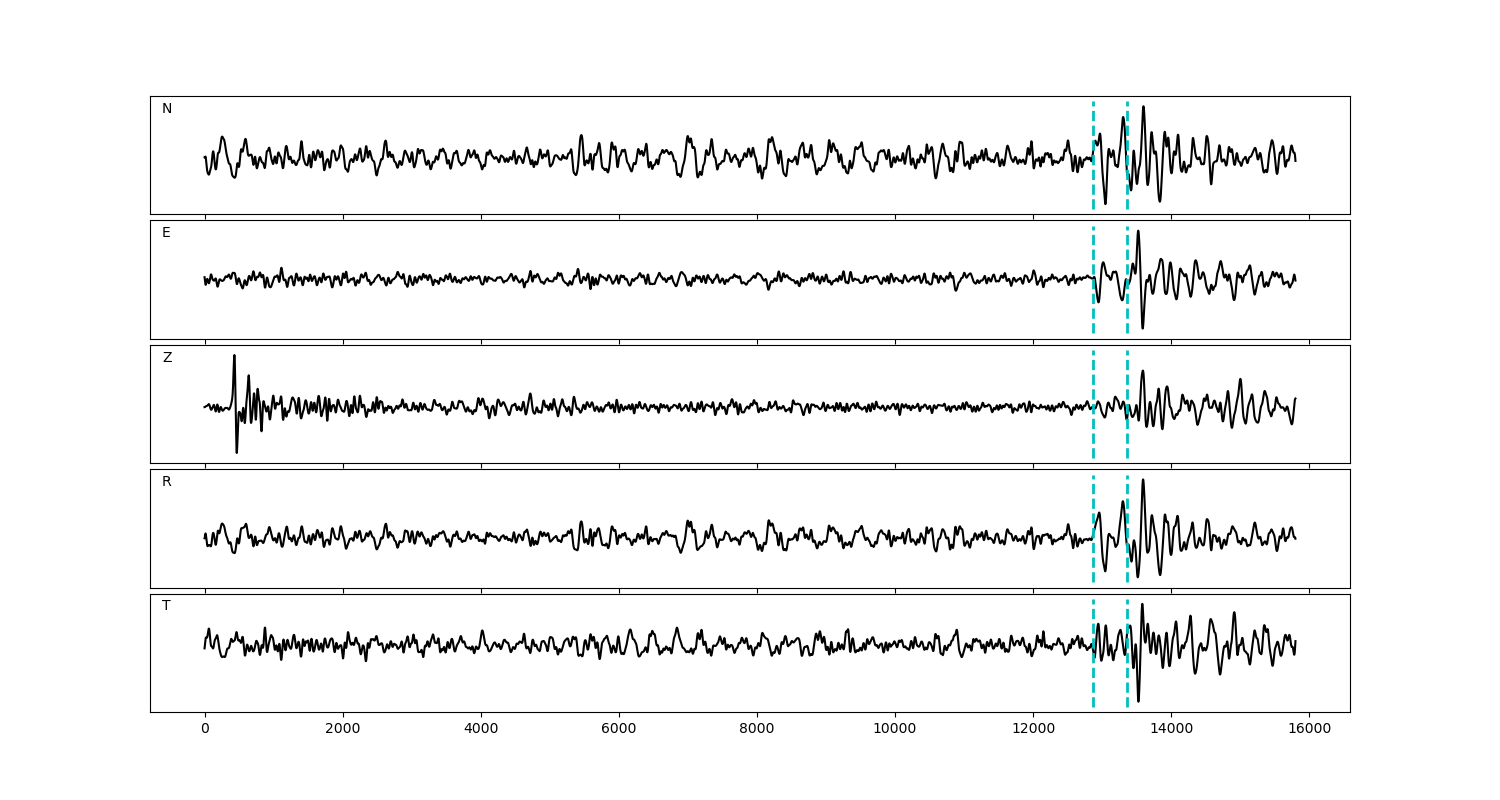Click the E component label
The height and width of the screenshot is (800, 1500).
[166, 233]
